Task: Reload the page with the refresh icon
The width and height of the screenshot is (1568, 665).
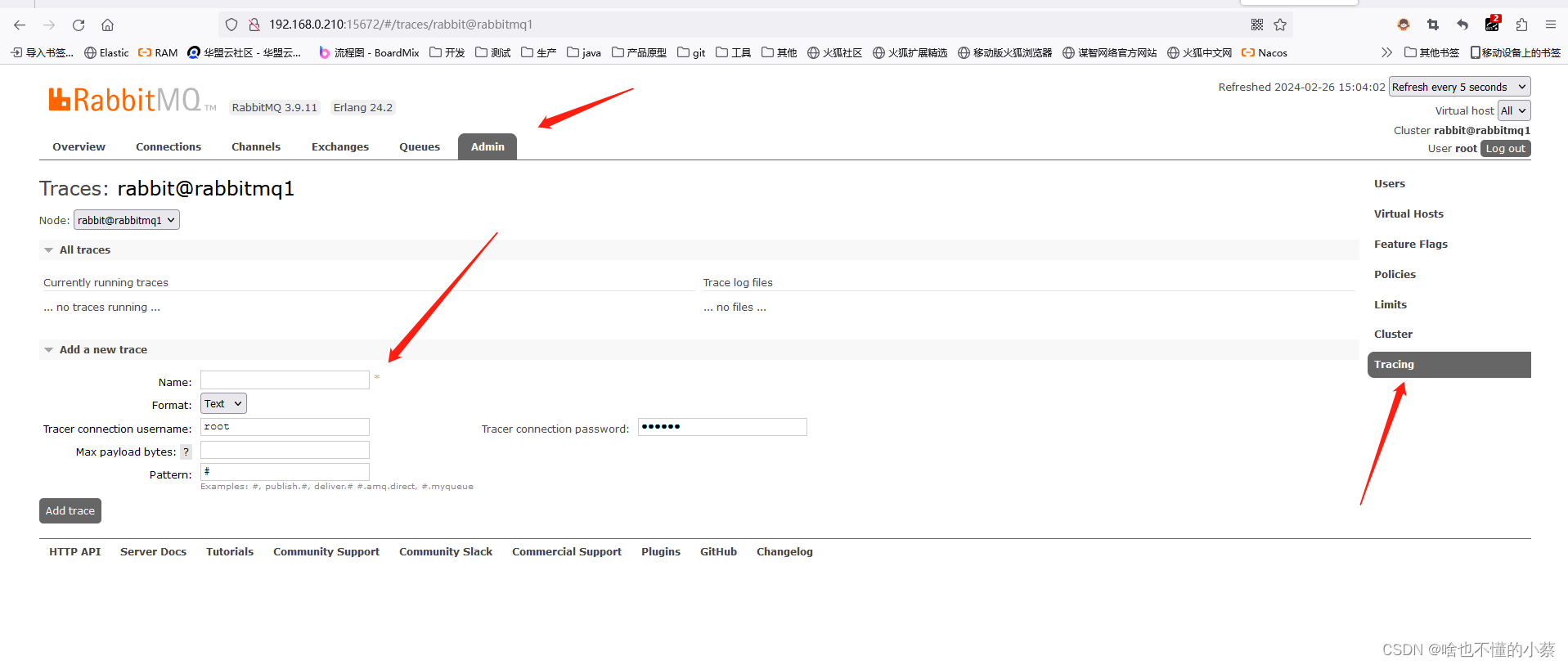Action: click(x=79, y=25)
